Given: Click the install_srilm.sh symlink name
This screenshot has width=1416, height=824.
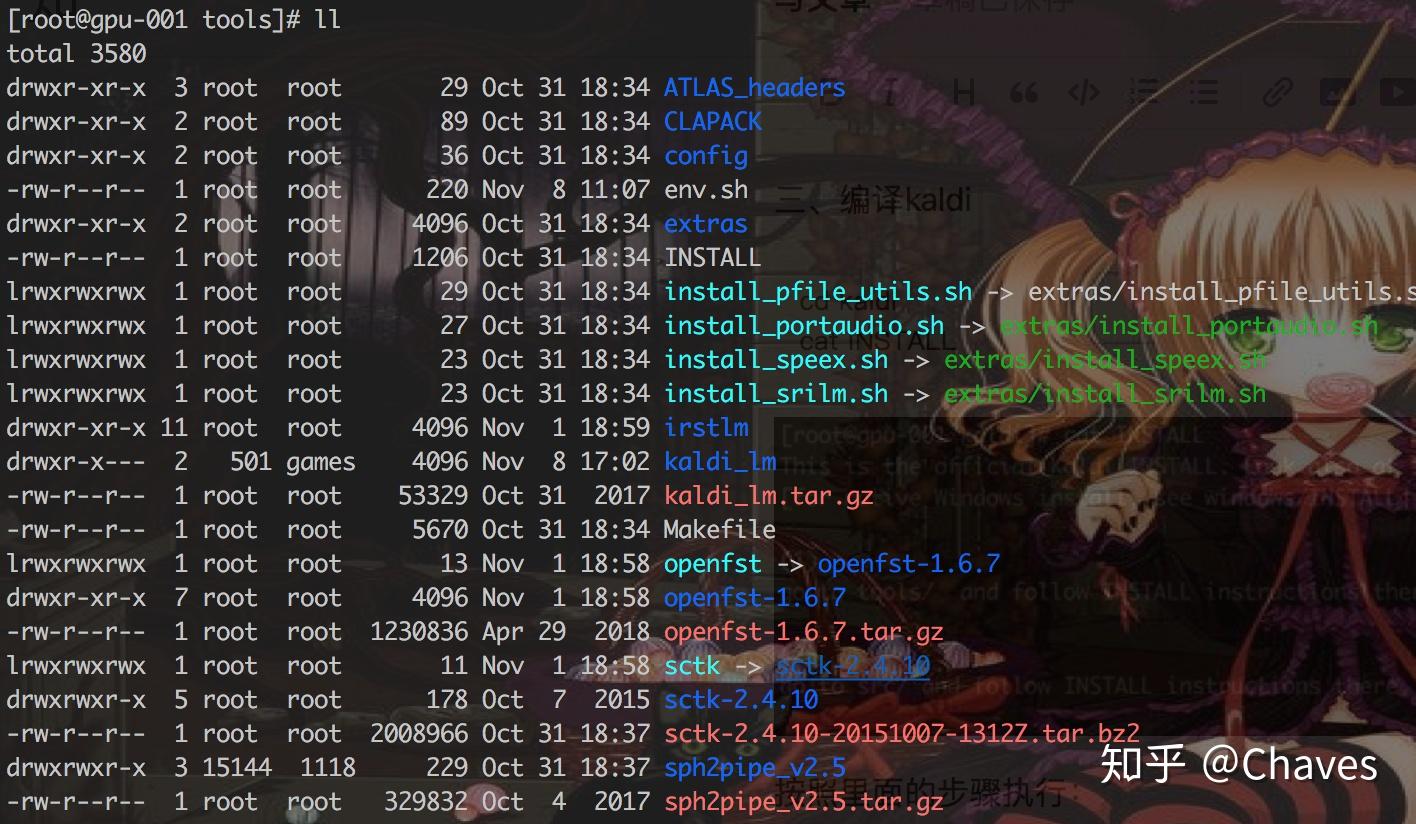Looking at the screenshot, I should [x=776, y=394].
